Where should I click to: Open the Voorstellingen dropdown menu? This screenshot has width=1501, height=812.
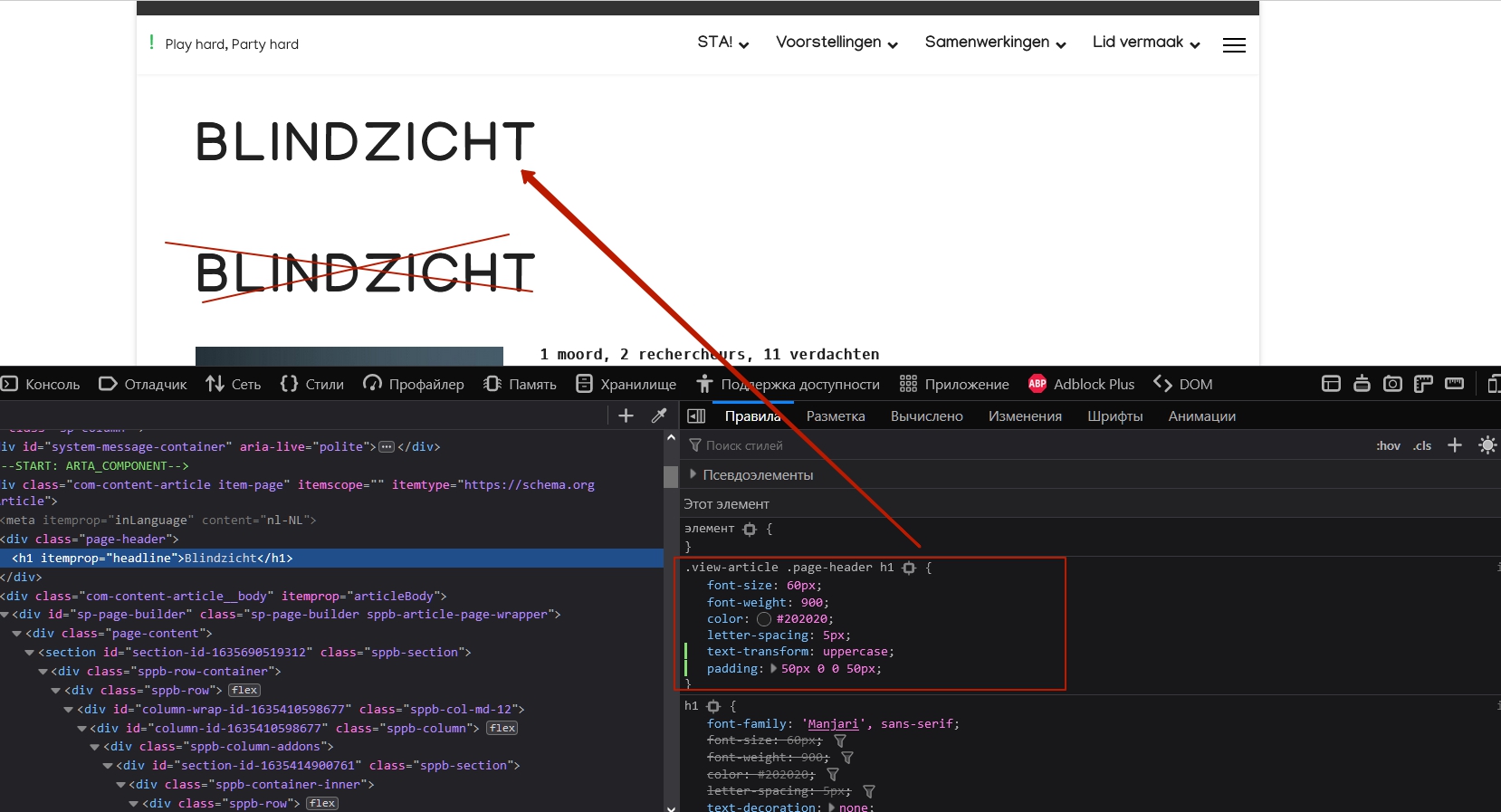click(x=836, y=43)
